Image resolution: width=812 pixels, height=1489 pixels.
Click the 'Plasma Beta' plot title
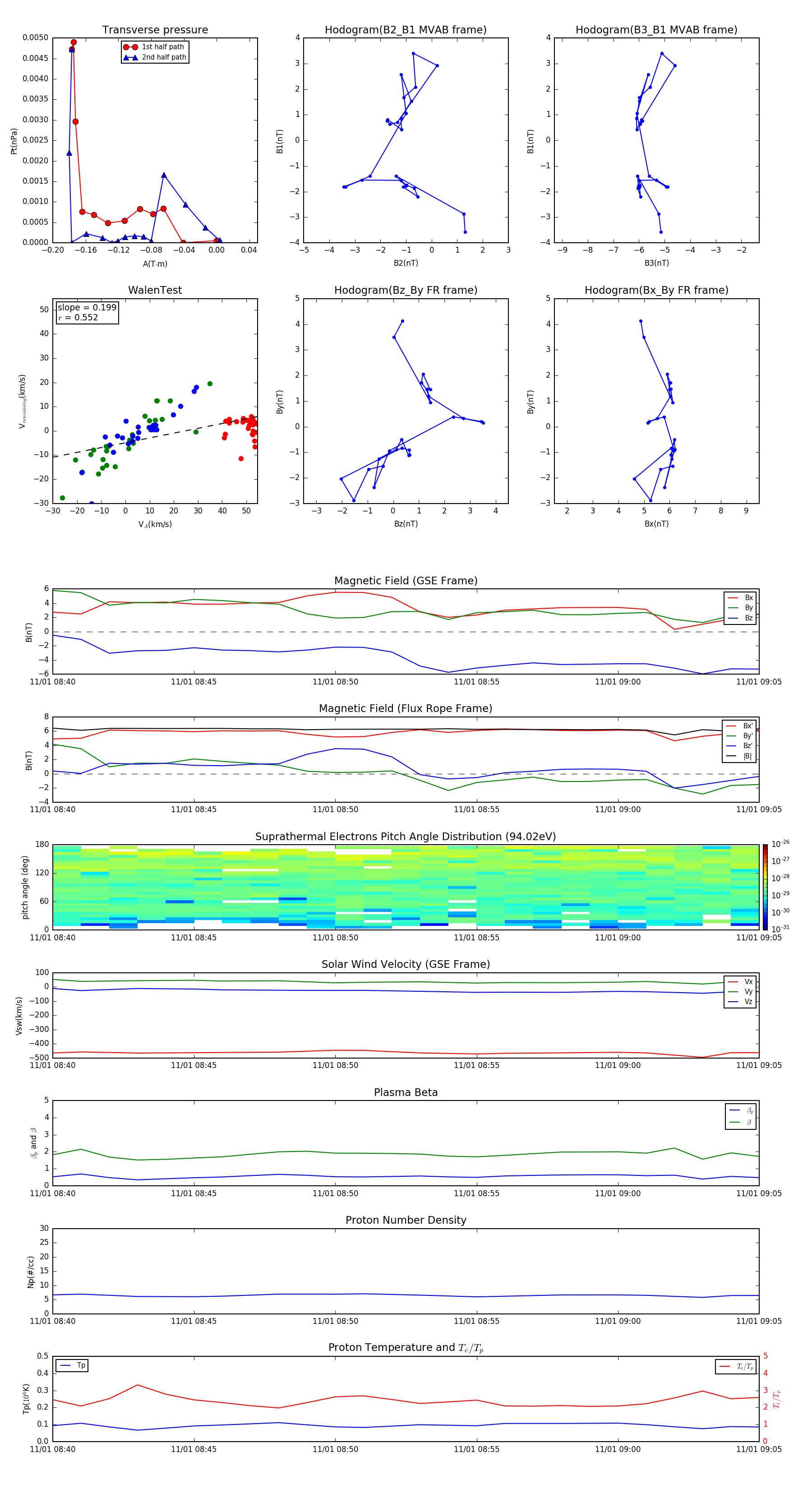point(406,1092)
